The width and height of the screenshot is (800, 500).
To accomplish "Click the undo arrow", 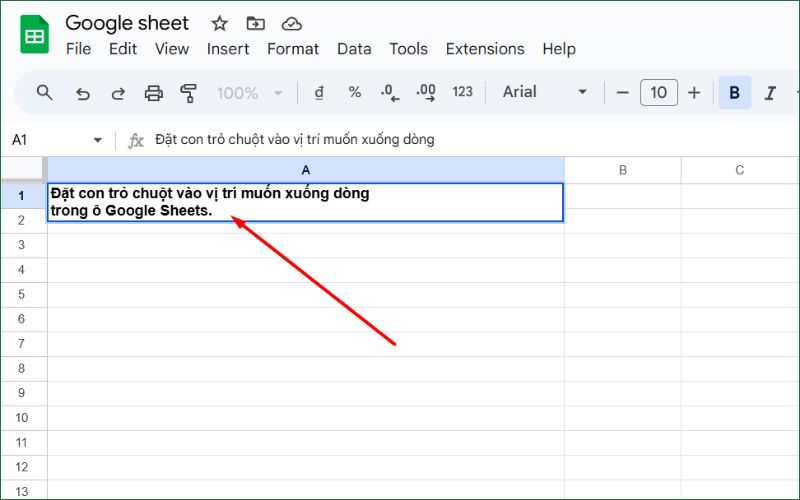I will 83,93.
